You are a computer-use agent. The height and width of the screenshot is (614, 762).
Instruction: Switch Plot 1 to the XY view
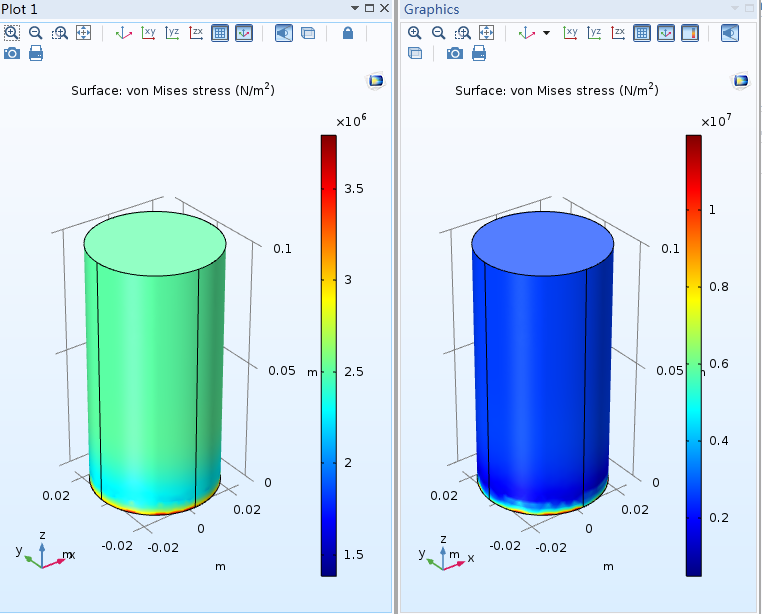[149, 33]
